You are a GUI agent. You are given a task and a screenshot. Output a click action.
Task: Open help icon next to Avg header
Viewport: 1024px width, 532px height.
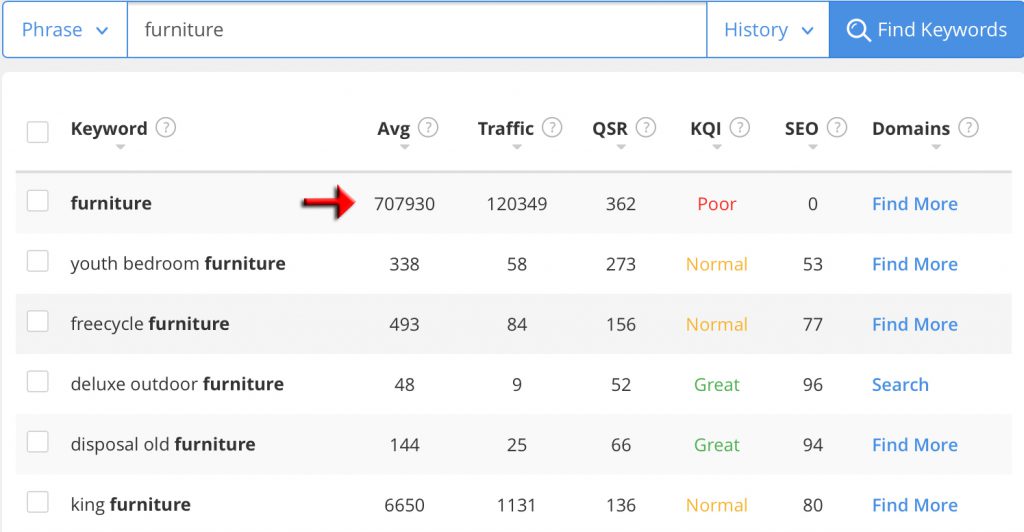click(x=428, y=127)
